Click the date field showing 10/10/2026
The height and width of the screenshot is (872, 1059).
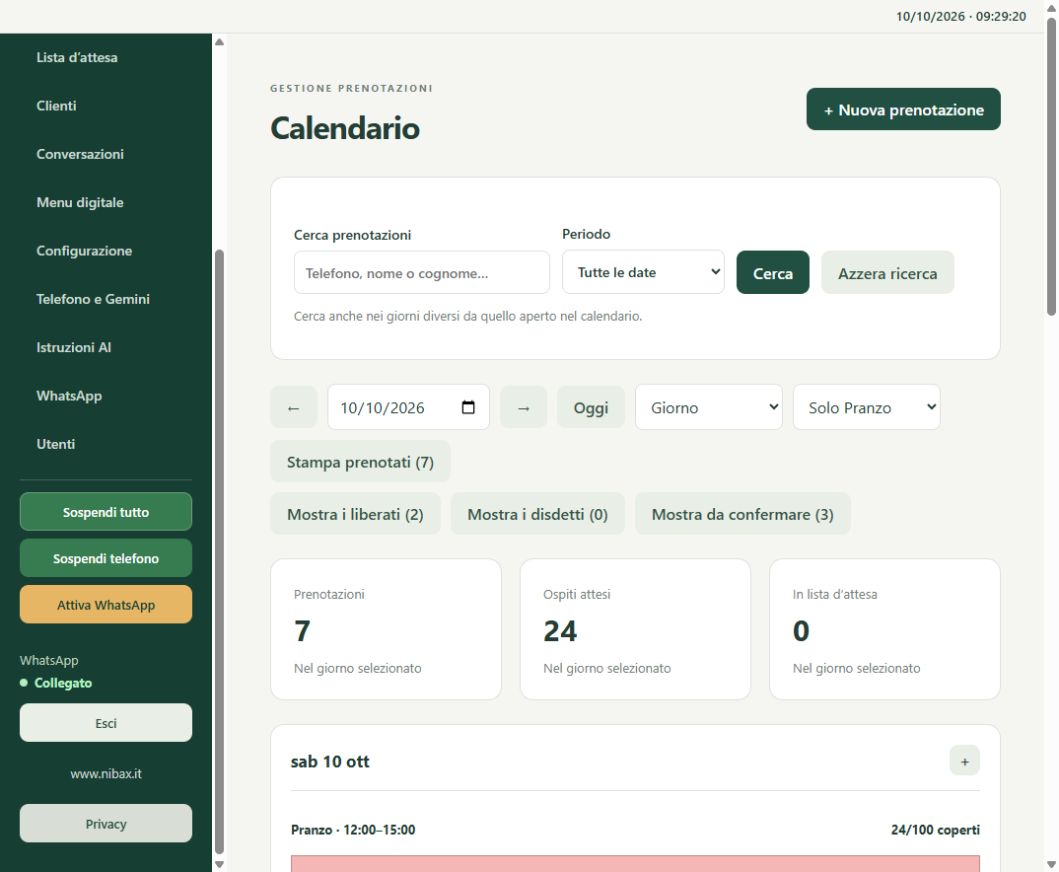pyautogui.click(x=409, y=407)
